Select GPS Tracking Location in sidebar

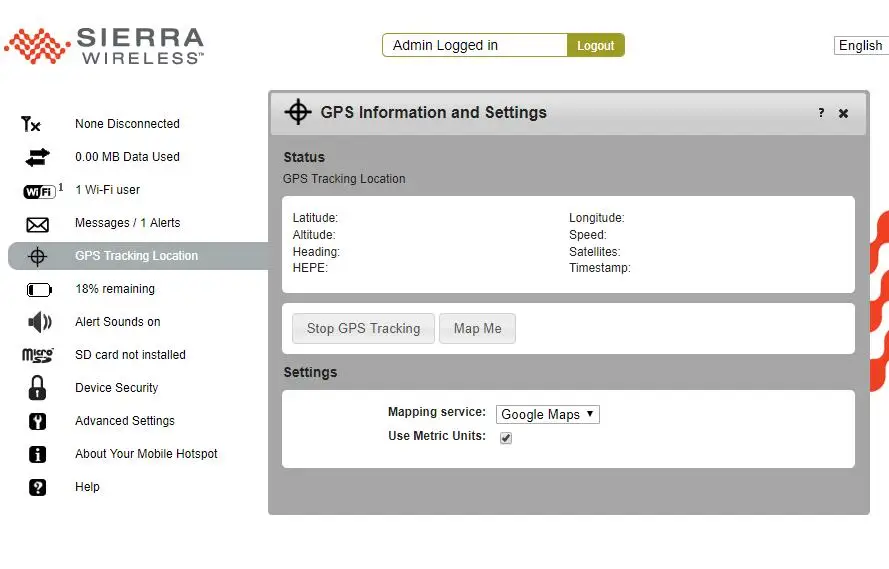pyautogui.click(x=136, y=256)
